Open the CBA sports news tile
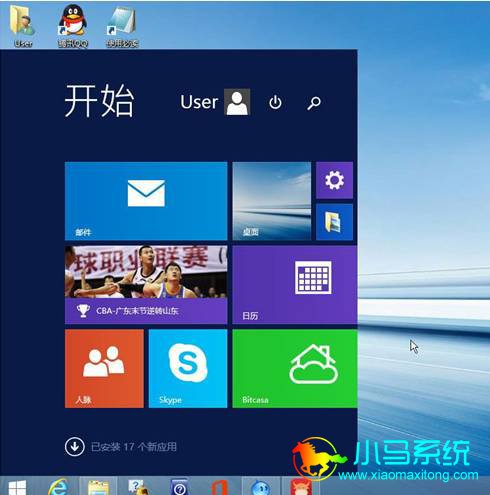Image resolution: width=490 pixels, height=495 pixels. [x=146, y=285]
